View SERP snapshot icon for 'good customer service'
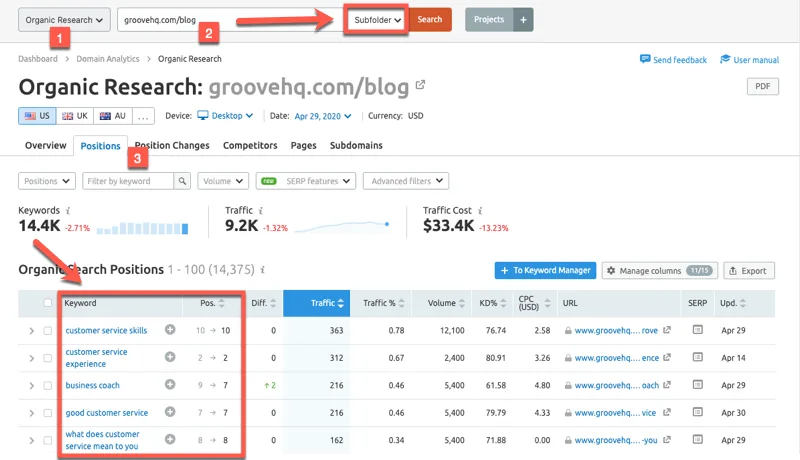 (697, 412)
